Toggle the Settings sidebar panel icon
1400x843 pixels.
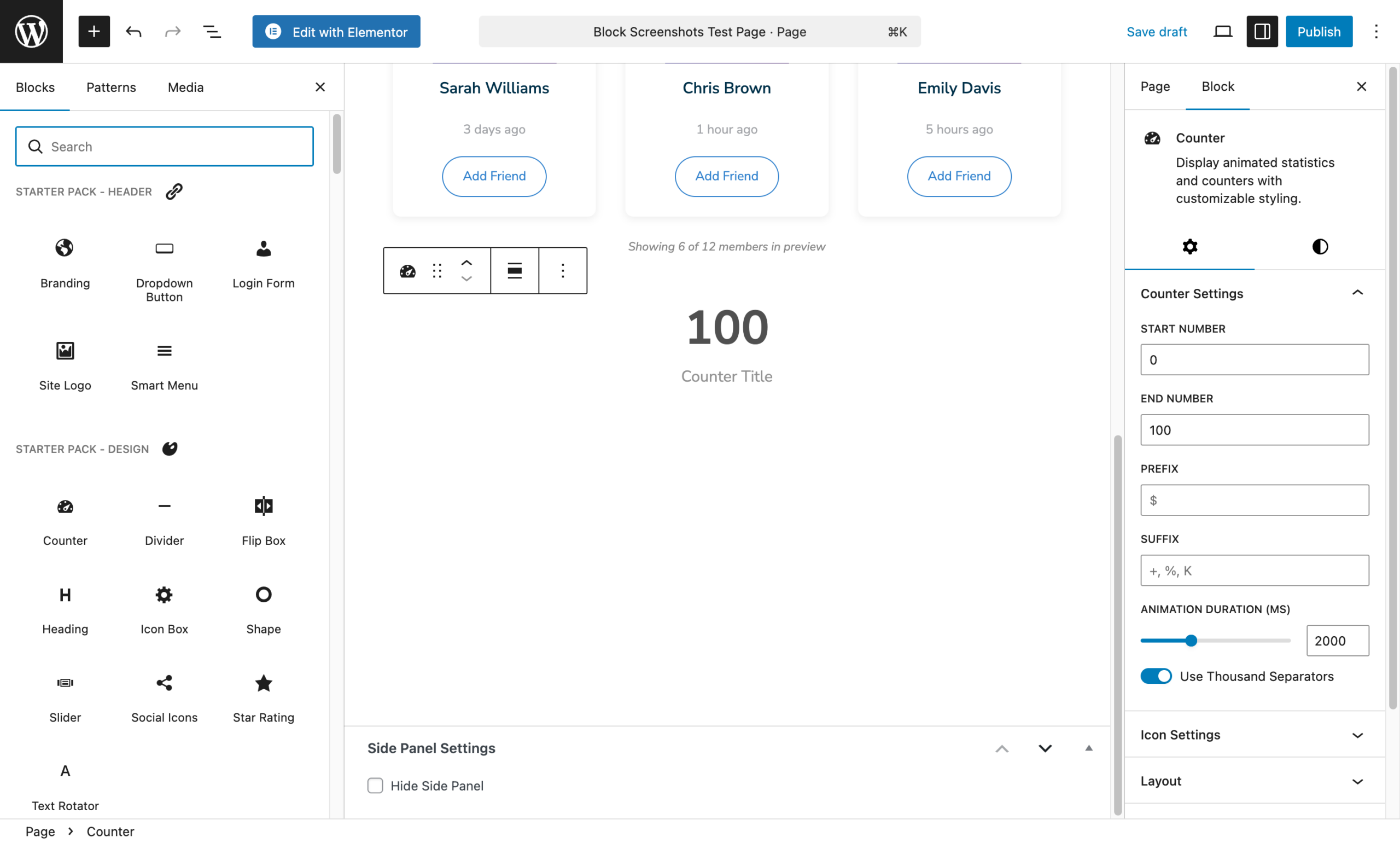click(x=1262, y=31)
